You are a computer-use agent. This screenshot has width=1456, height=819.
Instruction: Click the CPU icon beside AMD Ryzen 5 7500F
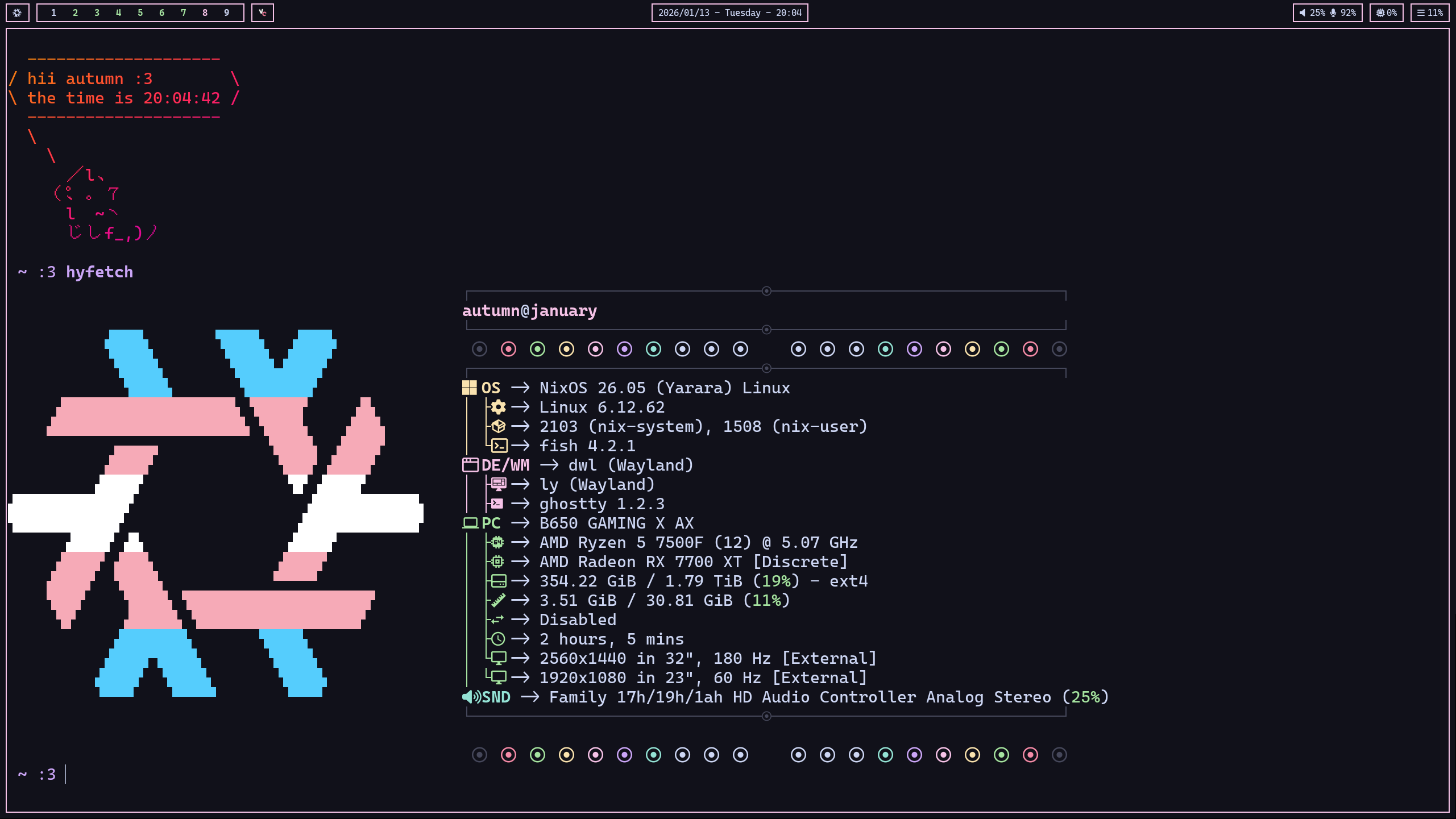click(x=497, y=543)
